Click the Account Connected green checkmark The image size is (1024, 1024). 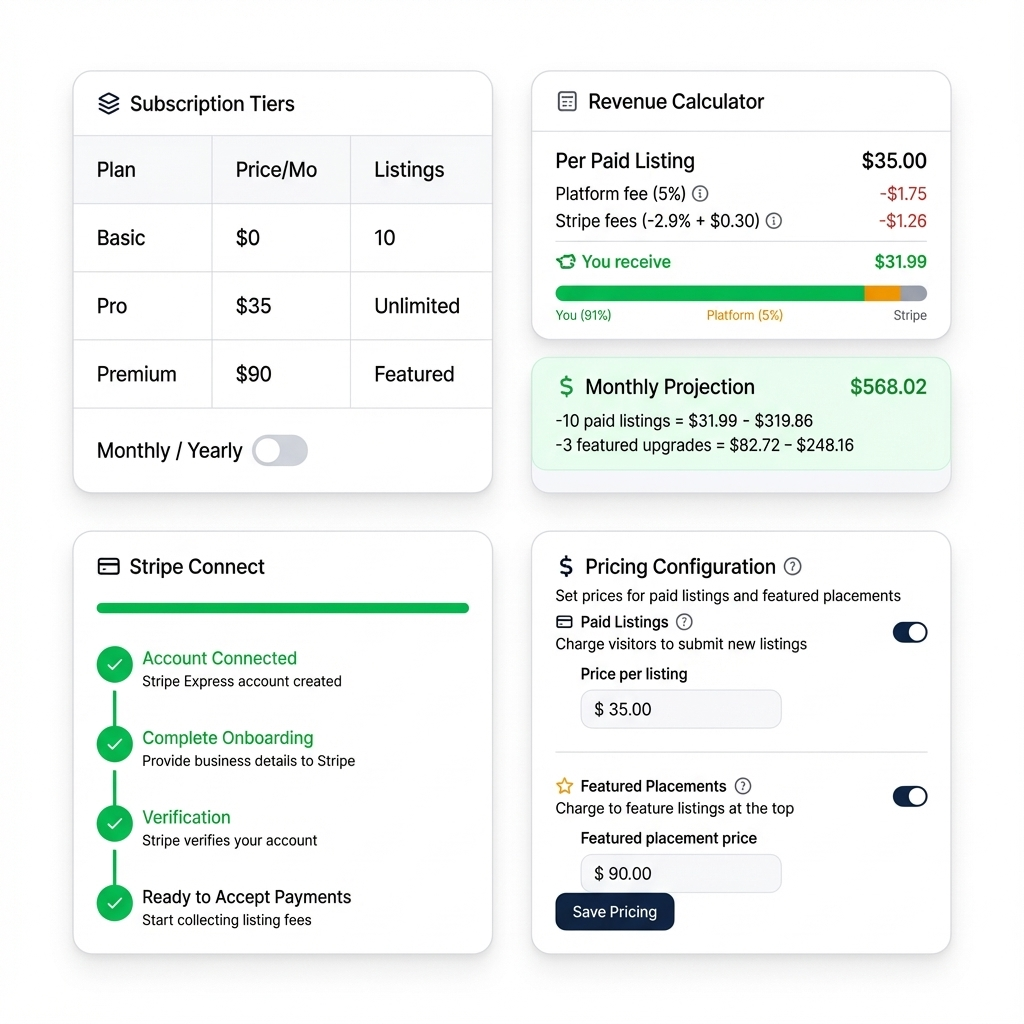tap(114, 665)
